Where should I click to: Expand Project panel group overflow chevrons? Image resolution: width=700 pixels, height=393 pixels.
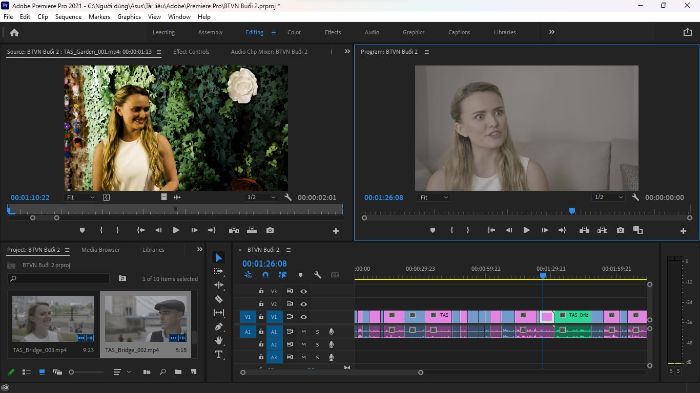click(200, 249)
